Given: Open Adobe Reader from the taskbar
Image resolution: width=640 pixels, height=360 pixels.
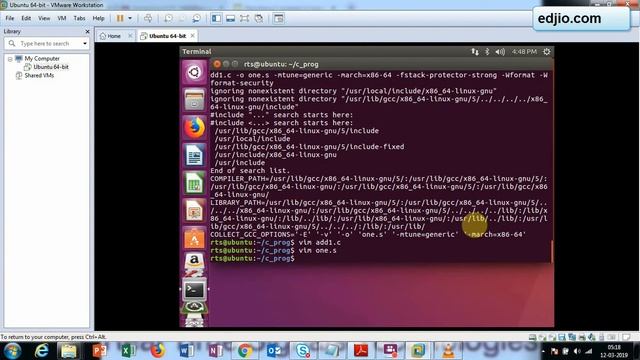Looking at the screenshot, I should tap(361, 351).
